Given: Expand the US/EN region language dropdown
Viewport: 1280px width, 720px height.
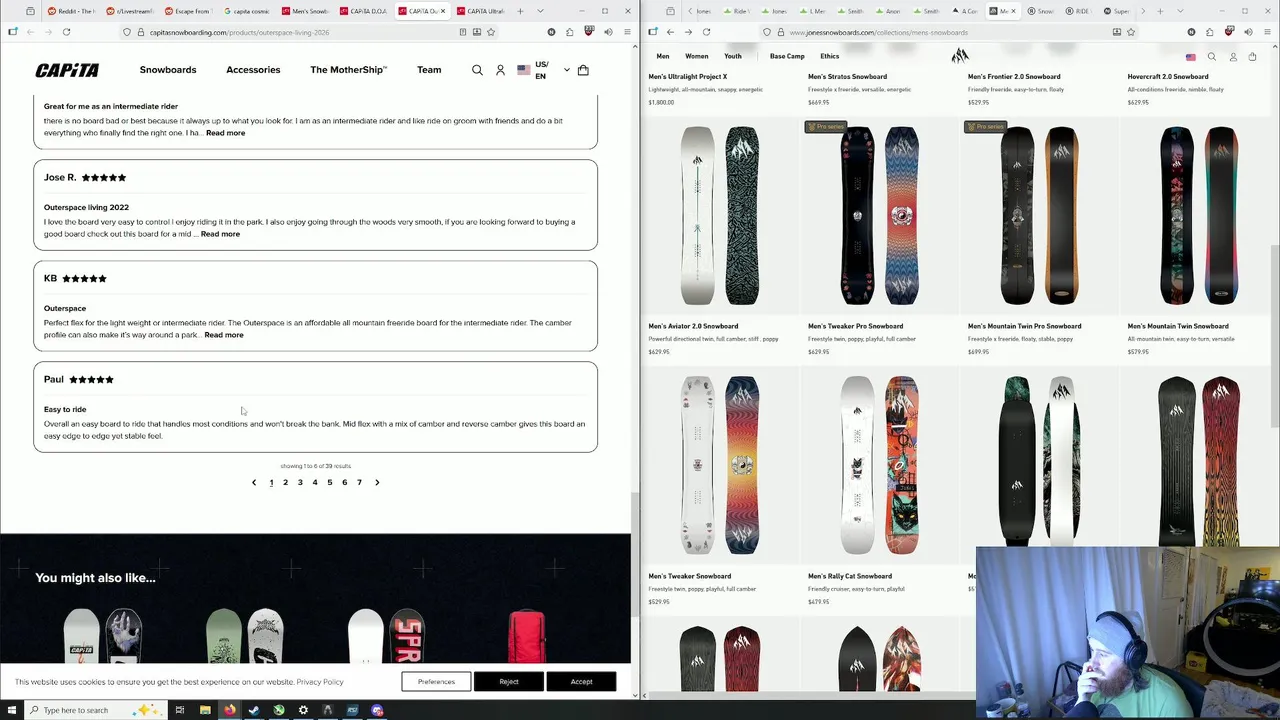Looking at the screenshot, I should pos(543,70).
